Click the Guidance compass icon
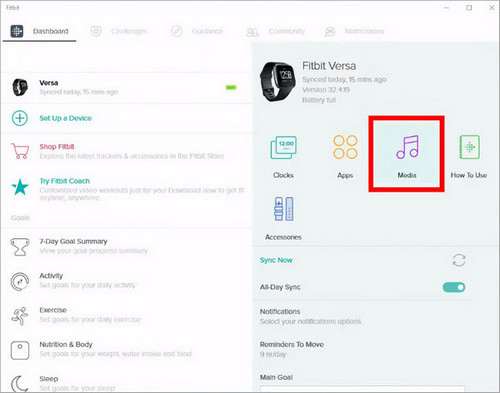This screenshot has height=393, width=500. 176,31
